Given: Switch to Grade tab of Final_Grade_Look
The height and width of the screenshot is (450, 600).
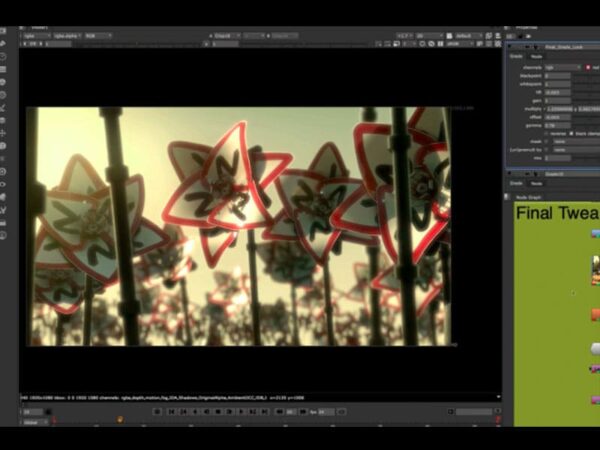Looking at the screenshot, I should (516, 56).
